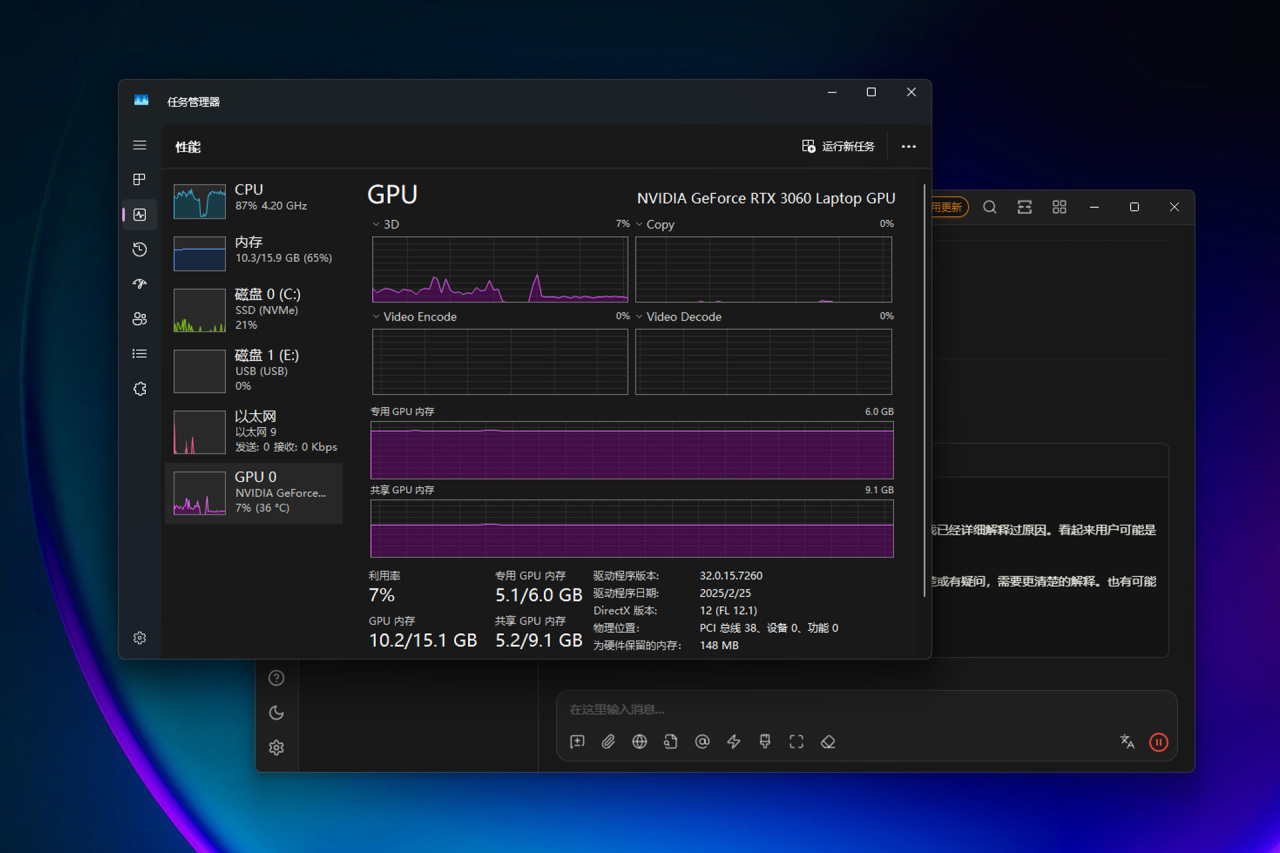Viewport: 1280px width, 853px height.
Task: Click the grid apps icon in chat window
Action: tap(1059, 207)
